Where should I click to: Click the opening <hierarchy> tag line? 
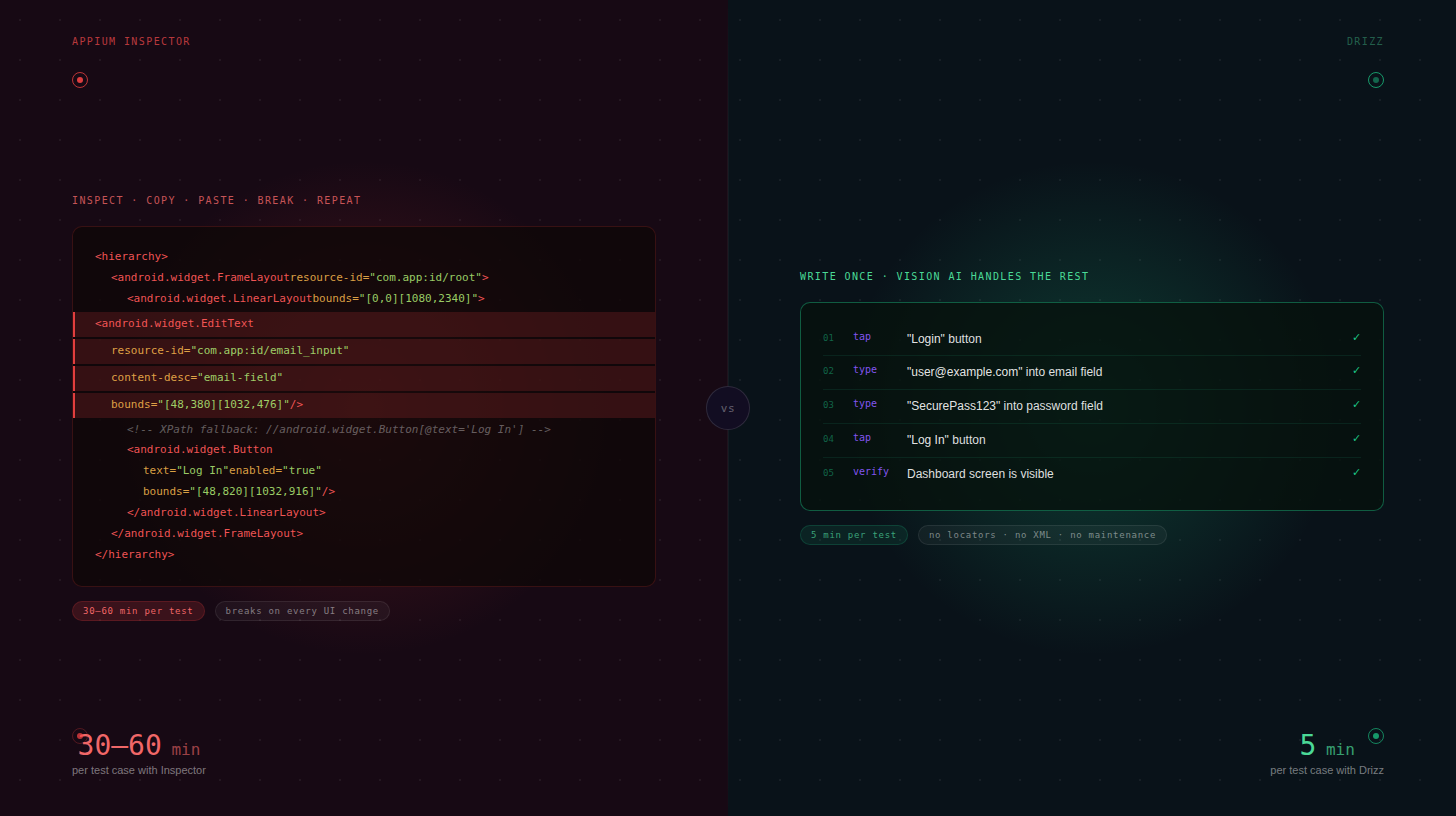pos(131,256)
